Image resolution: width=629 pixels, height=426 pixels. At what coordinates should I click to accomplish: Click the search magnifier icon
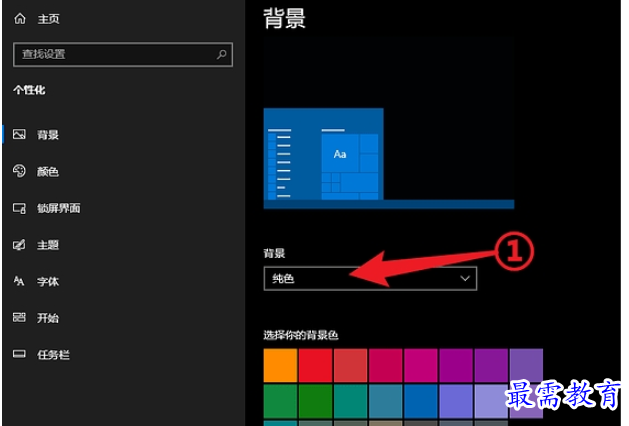221,54
